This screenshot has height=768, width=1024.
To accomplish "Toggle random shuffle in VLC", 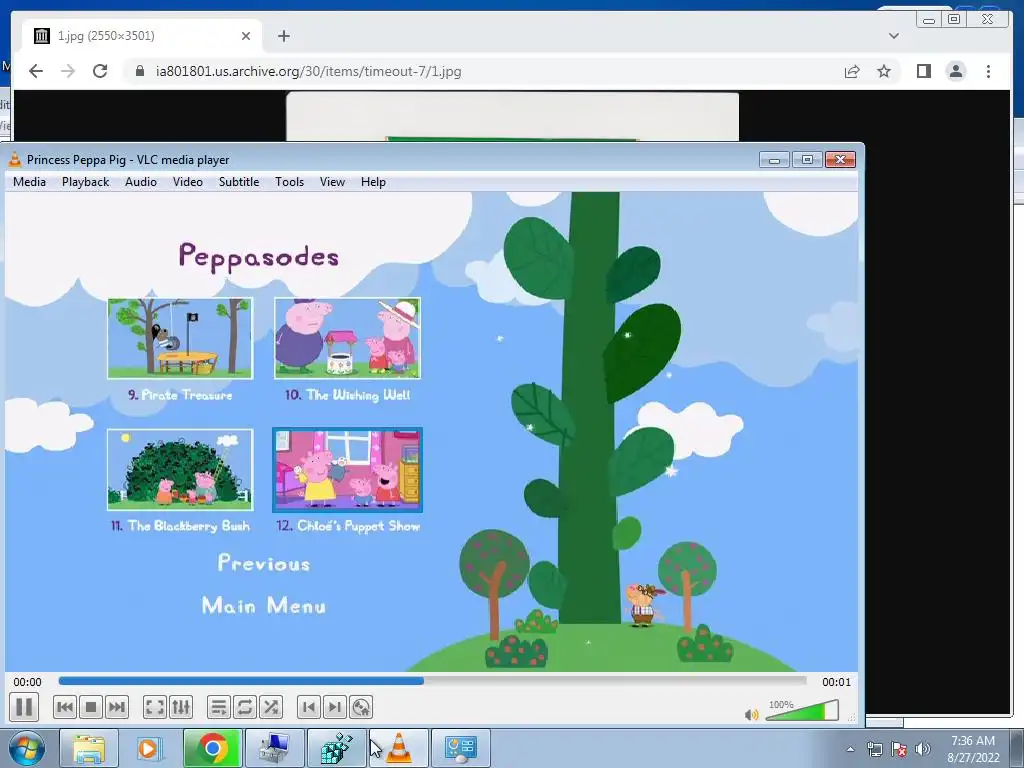I will pyautogui.click(x=270, y=707).
